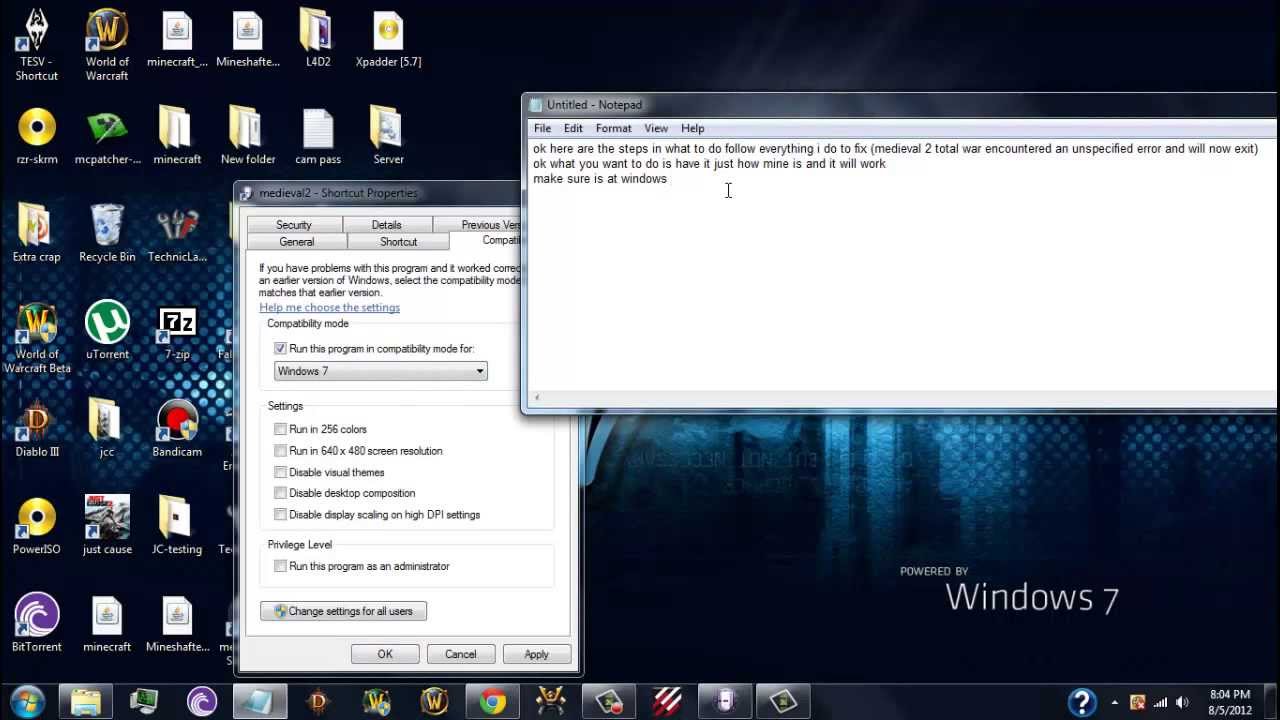Viewport: 1280px width, 720px height.
Task: Enable 'Run in 256 colors' checkbox
Action: pos(280,429)
